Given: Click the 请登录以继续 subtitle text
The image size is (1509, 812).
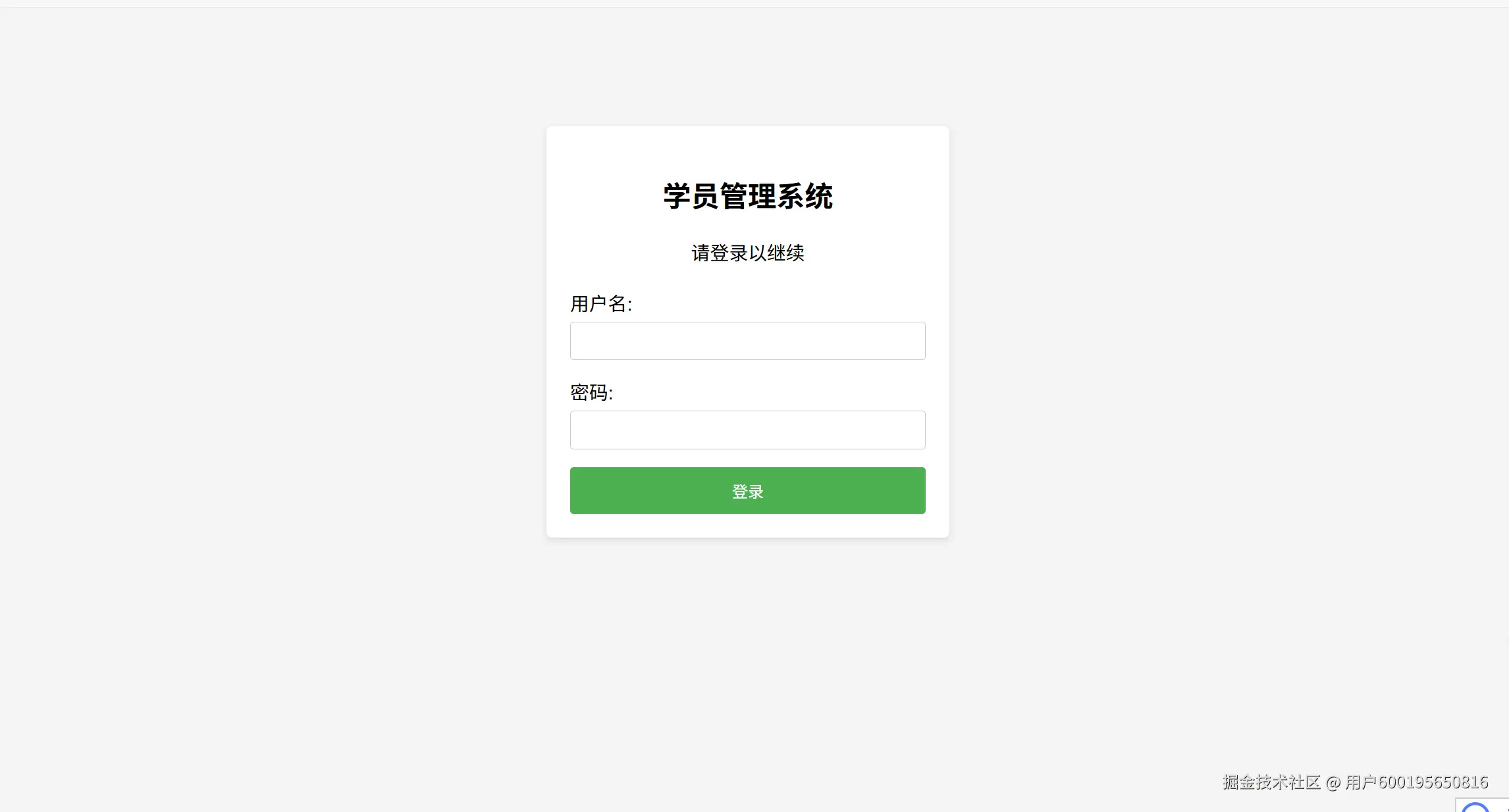Looking at the screenshot, I should point(748,253).
